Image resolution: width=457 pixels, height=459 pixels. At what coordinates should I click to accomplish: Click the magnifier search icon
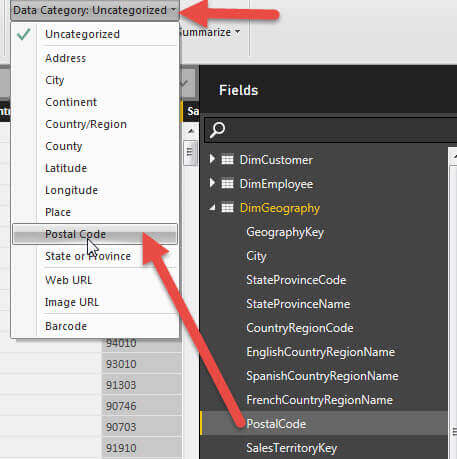pyautogui.click(x=217, y=130)
